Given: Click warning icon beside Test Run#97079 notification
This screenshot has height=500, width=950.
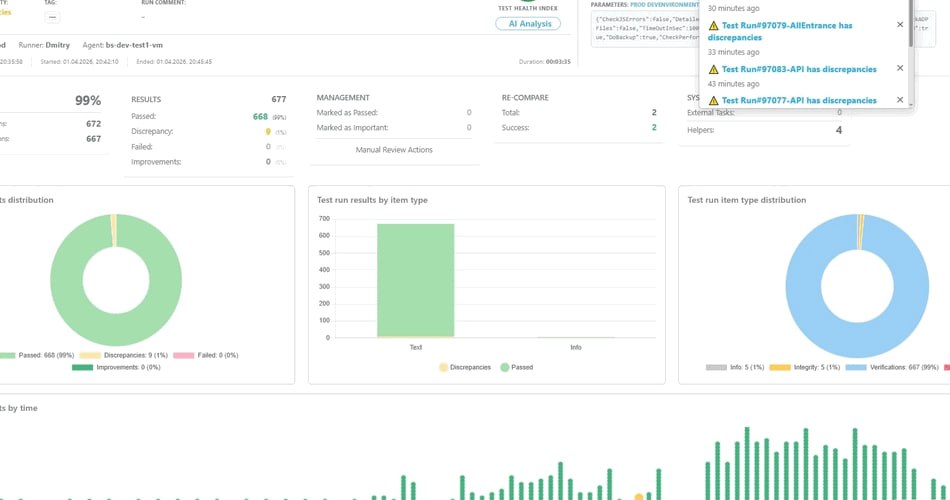Looking at the screenshot, I should pos(713,25).
